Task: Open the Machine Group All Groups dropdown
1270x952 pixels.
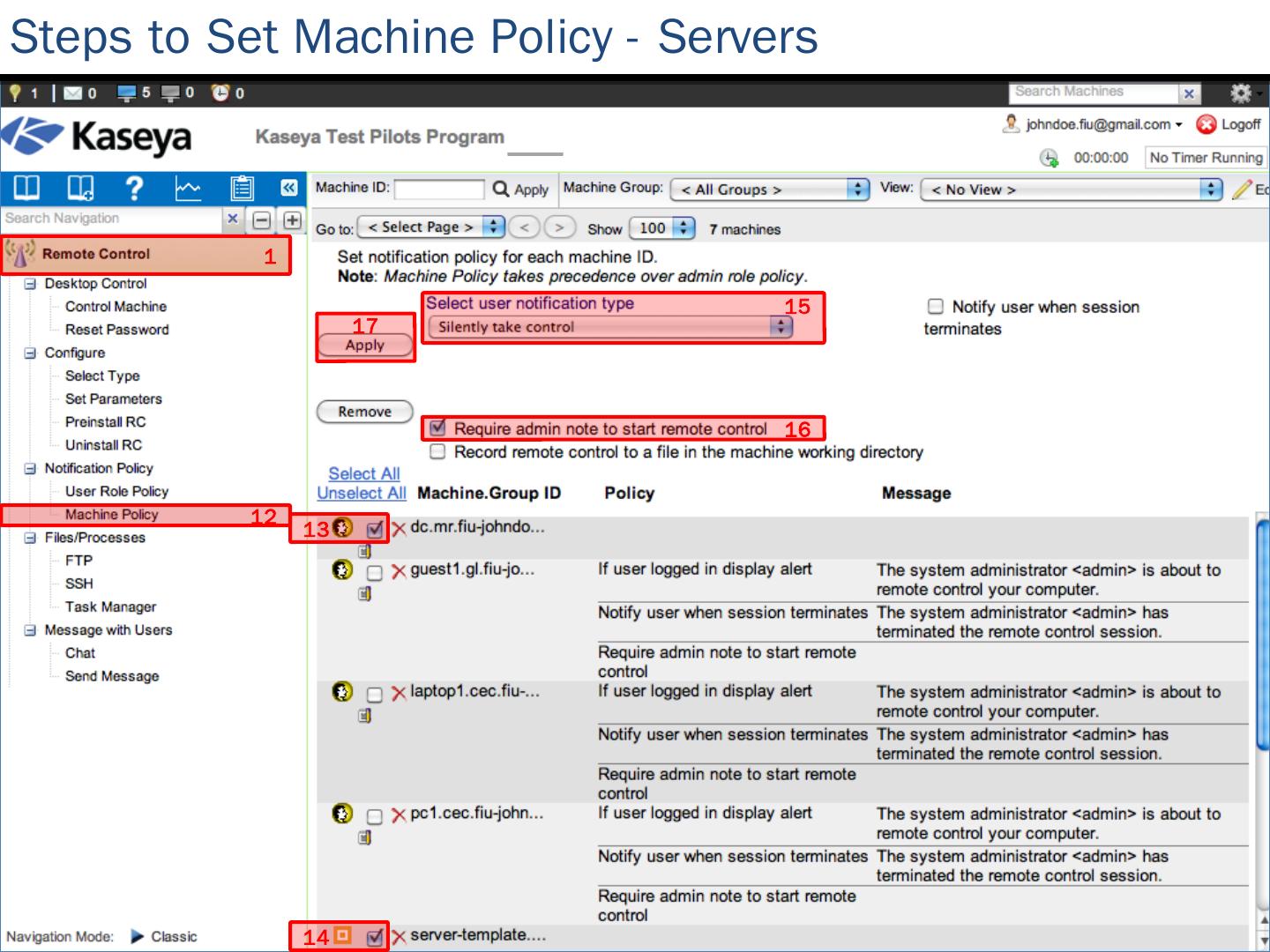Action: [x=769, y=190]
